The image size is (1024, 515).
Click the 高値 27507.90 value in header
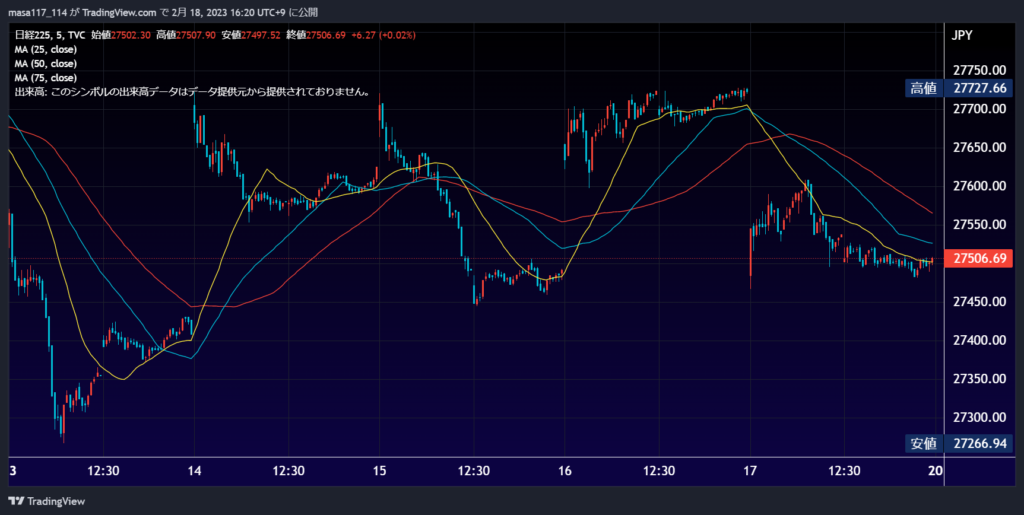click(185, 35)
